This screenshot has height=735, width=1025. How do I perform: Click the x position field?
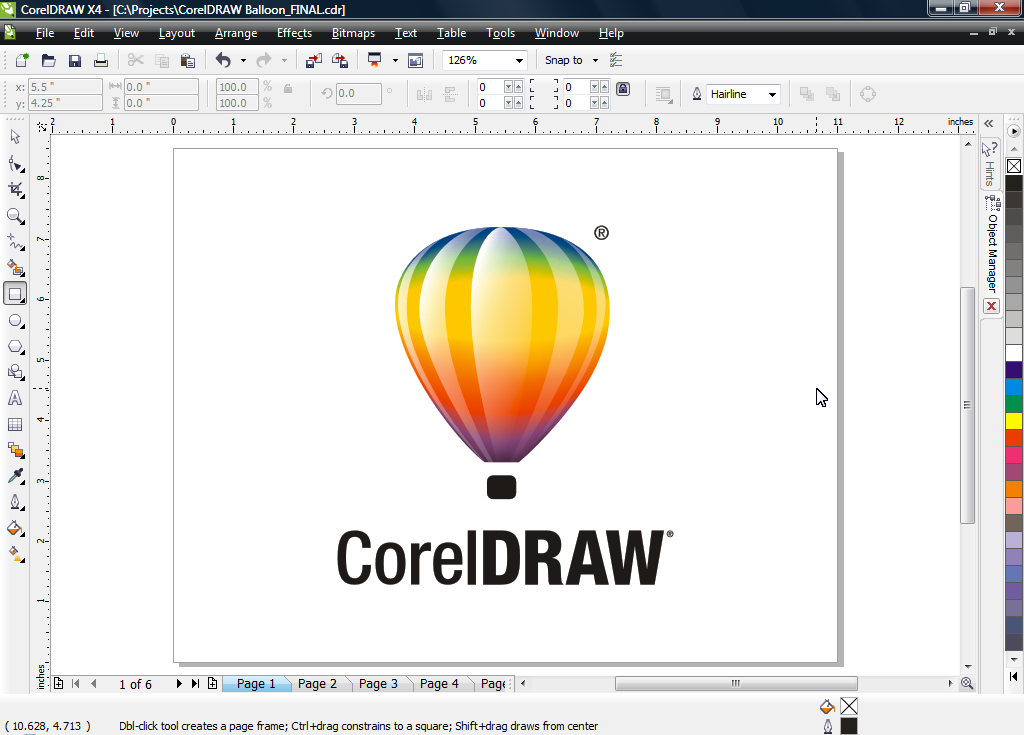65,86
